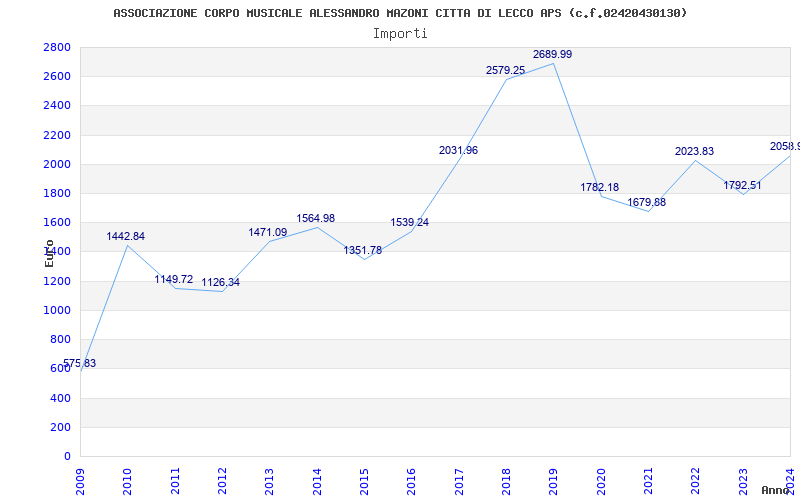
Task: Select data label 1679.88
Action: [646, 202]
